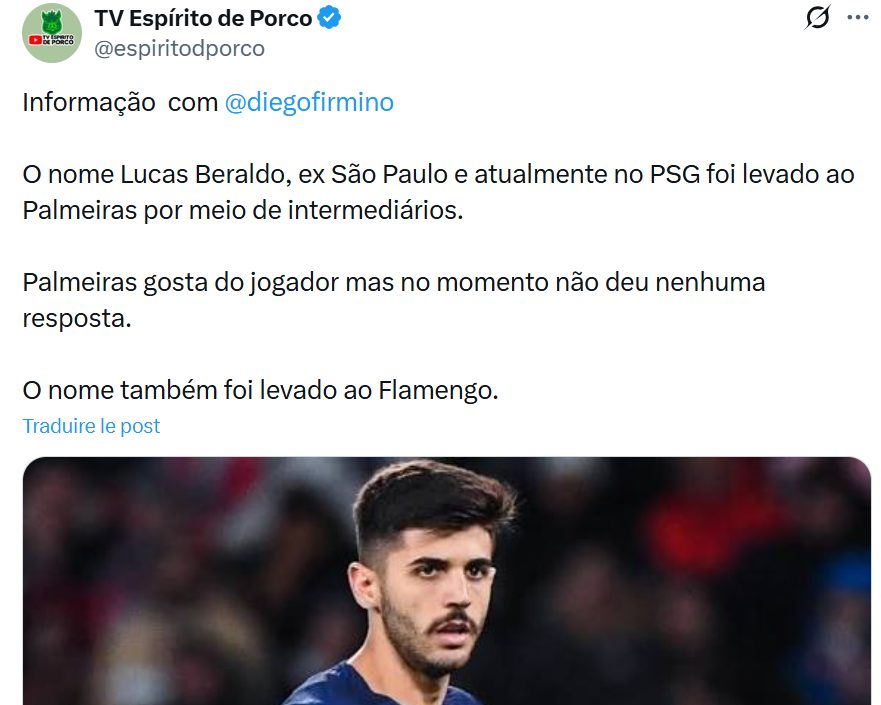Click the 'O nome Lucas Beraldo' paragraph
The width and height of the screenshot is (881, 705).
[438, 192]
